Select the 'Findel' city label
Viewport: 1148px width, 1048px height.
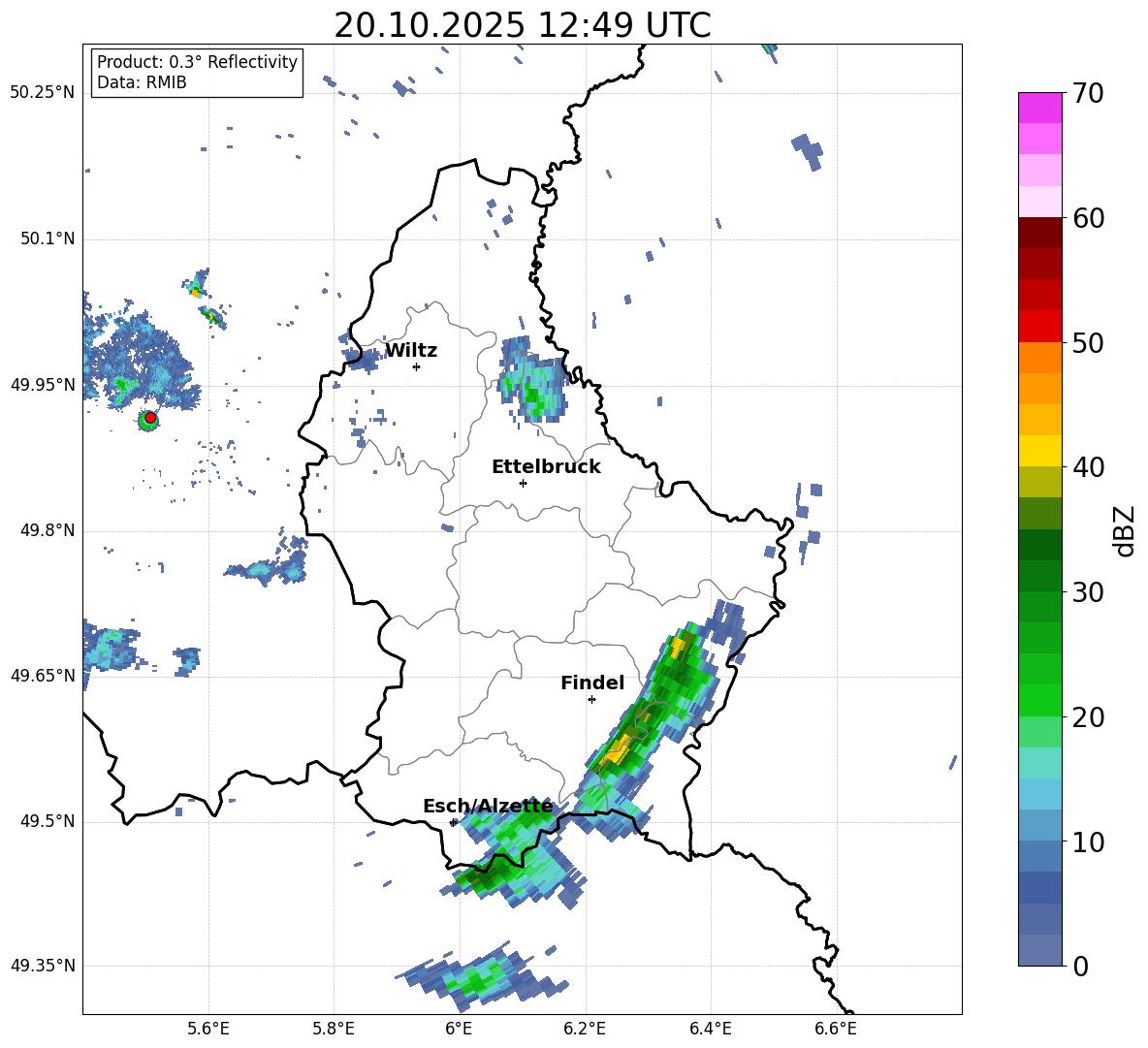point(592,683)
